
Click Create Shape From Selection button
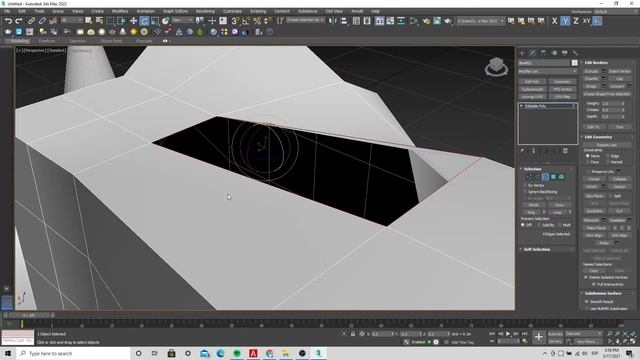pos(607,94)
